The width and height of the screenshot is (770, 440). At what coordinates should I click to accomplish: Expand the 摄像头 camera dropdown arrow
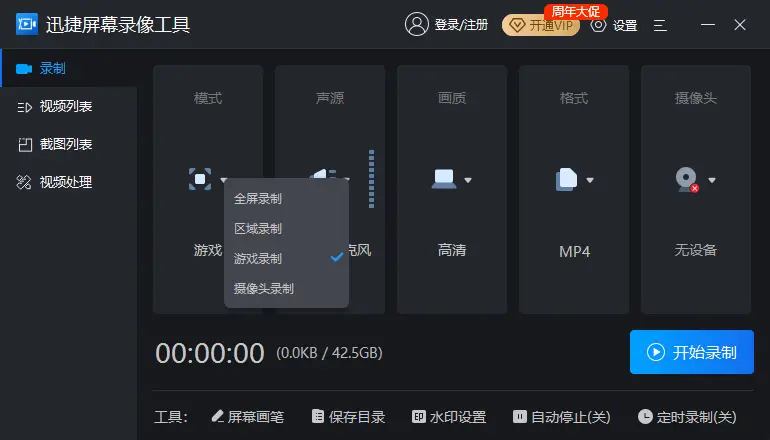pyautogui.click(x=712, y=181)
